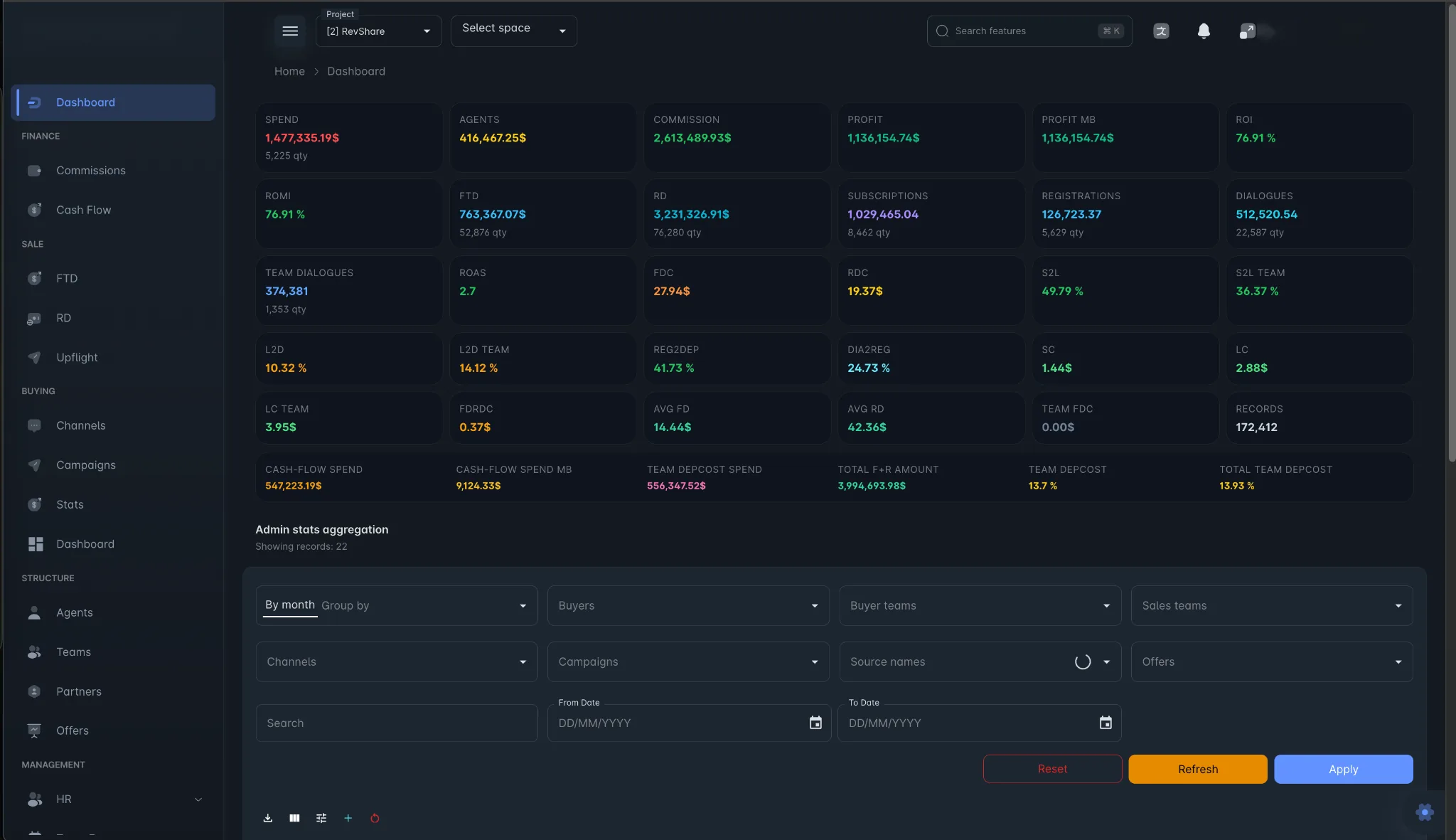Click the RECORDS value 172,412
1456x840 pixels.
pyautogui.click(x=1256, y=427)
